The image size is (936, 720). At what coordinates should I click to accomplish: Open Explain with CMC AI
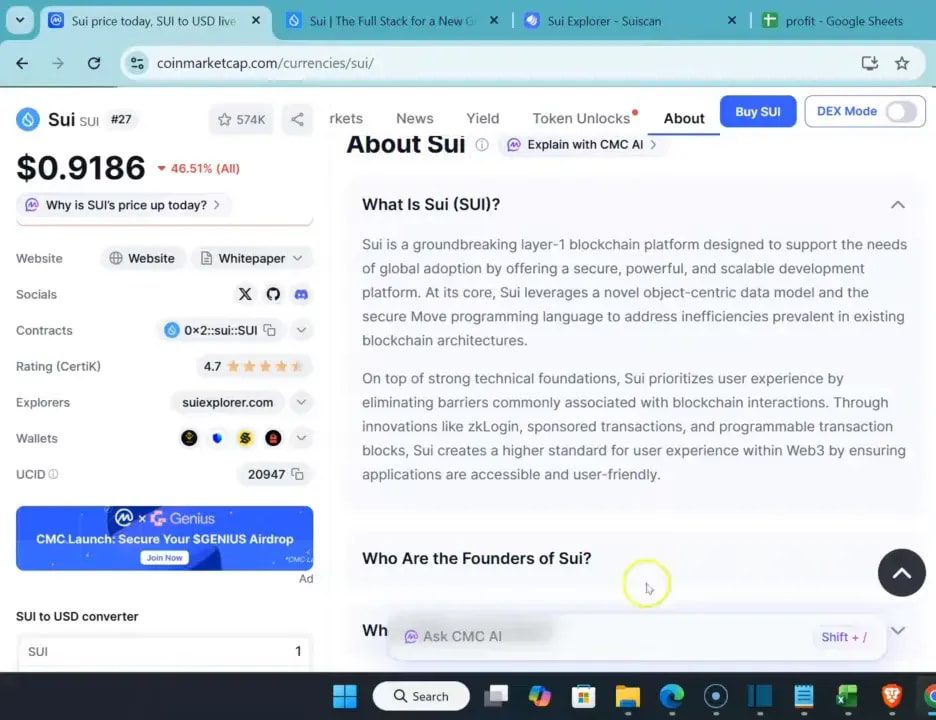click(581, 144)
